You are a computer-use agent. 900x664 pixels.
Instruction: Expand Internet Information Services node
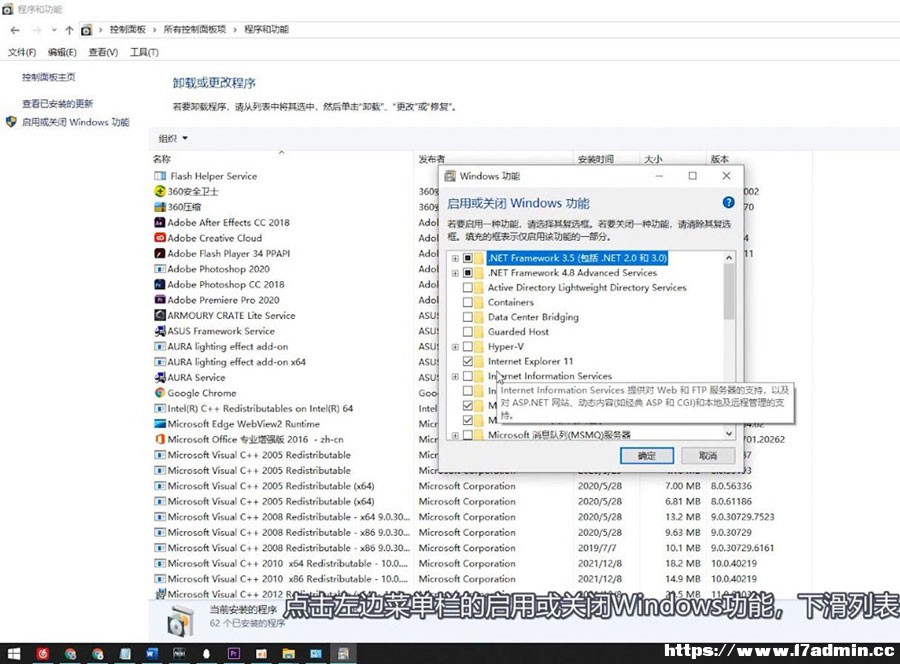(455, 376)
